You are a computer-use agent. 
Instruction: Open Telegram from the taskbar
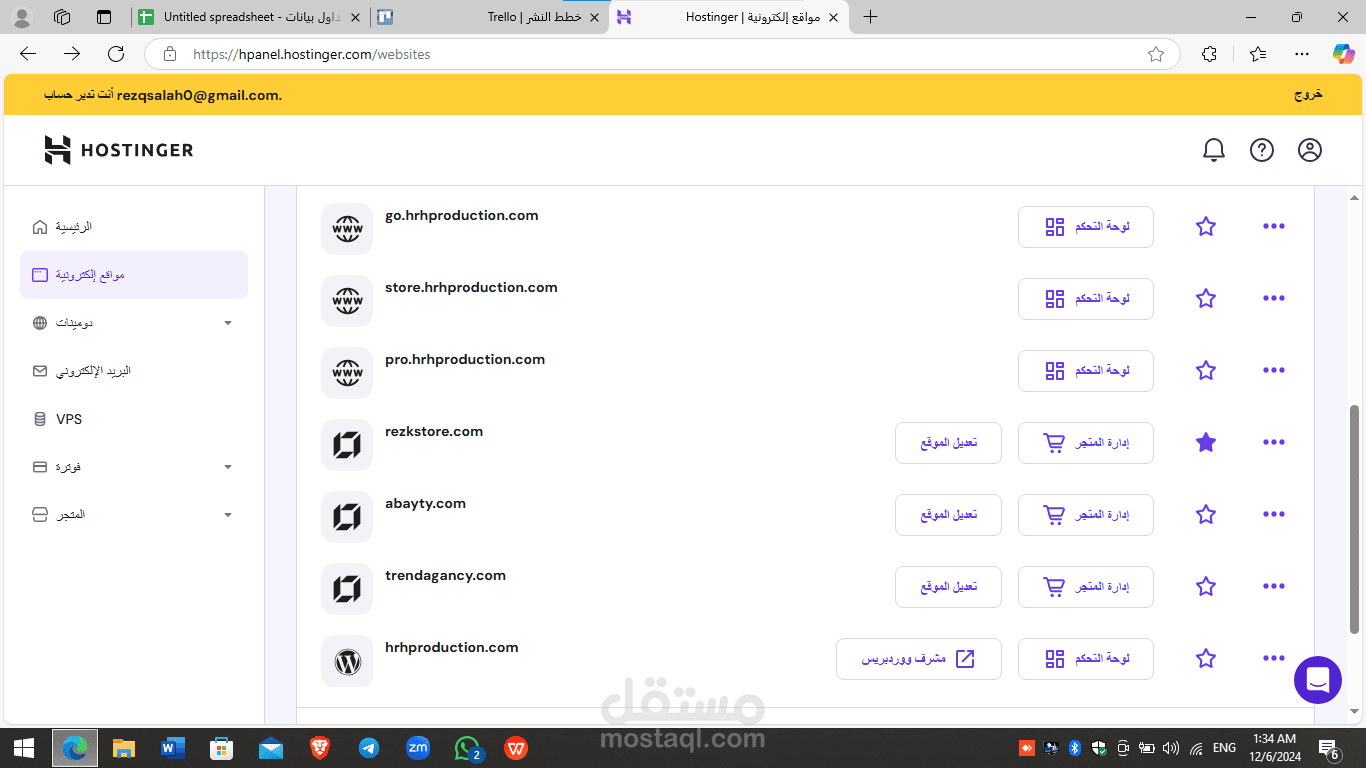(x=369, y=748)
